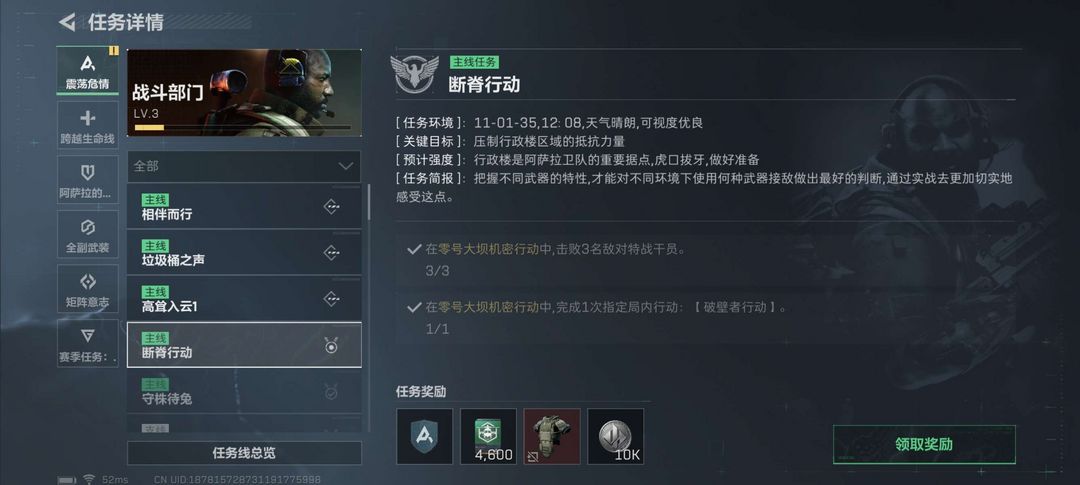The height and width of the screenshot is (485, 1080).
Task: Select the locked 守株待兔 mission
Action: coord(244,391)
